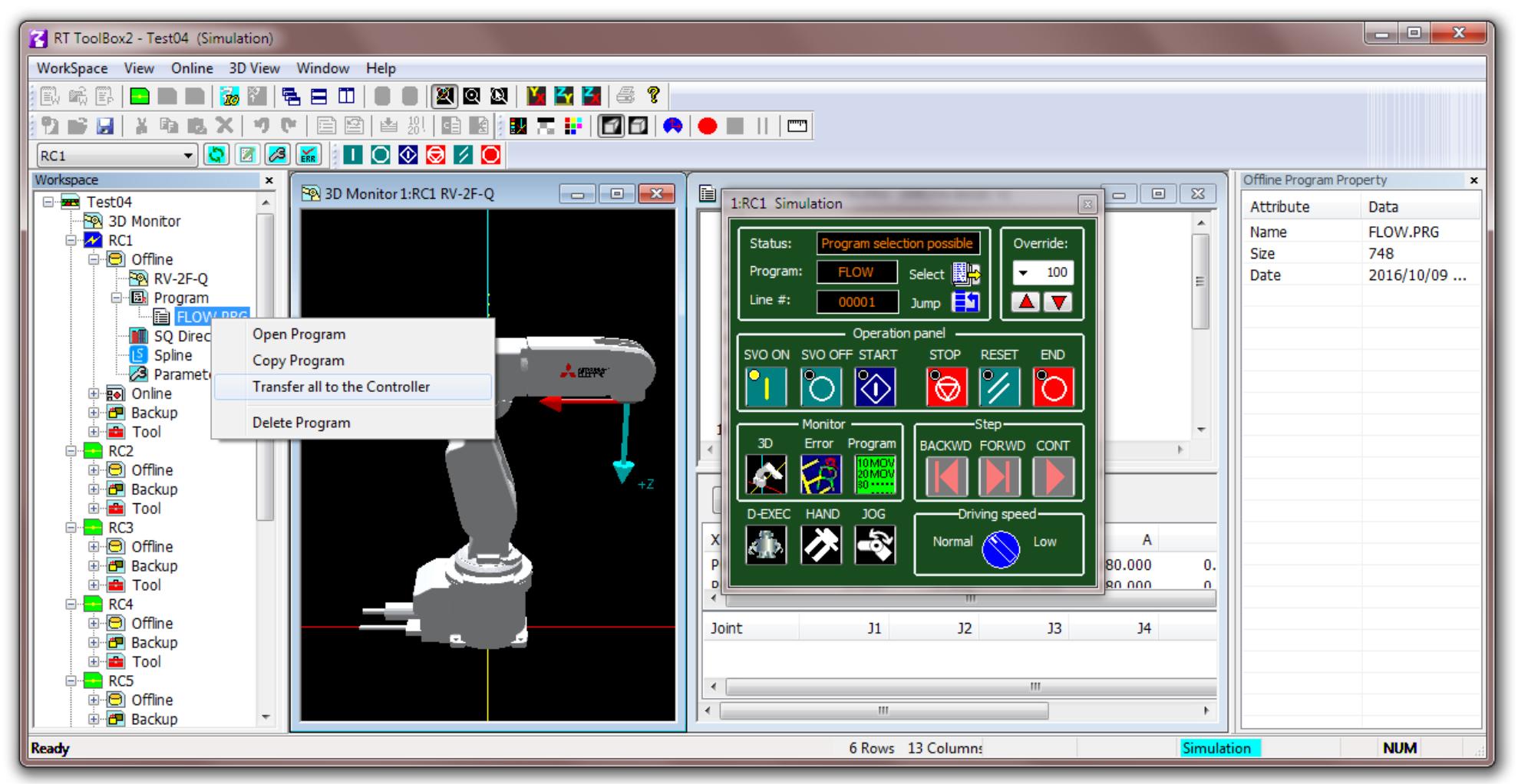1518x784 pixels.
Task: Open the Error monitor icon
Action: [x=820, y=475]
